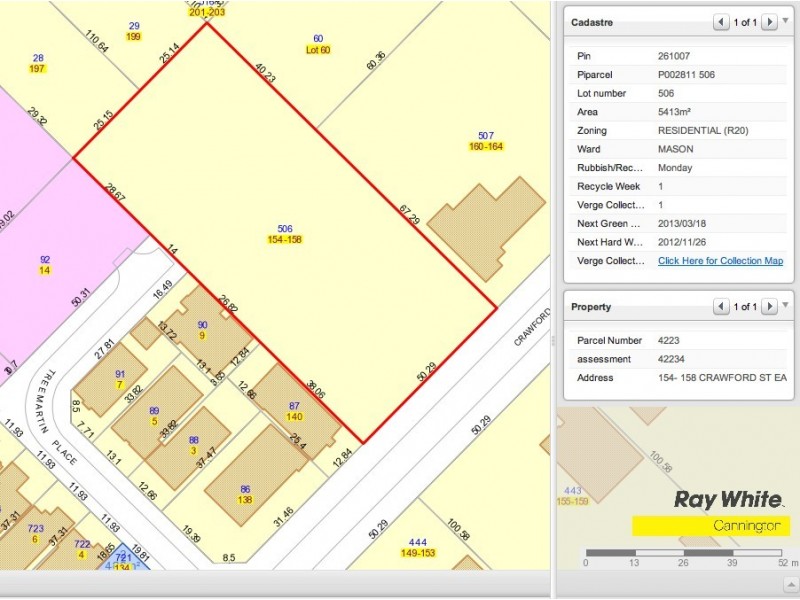Click the expand arrow at bottom right
Viewport: 800px width, 600px height.
coord(790,585)
